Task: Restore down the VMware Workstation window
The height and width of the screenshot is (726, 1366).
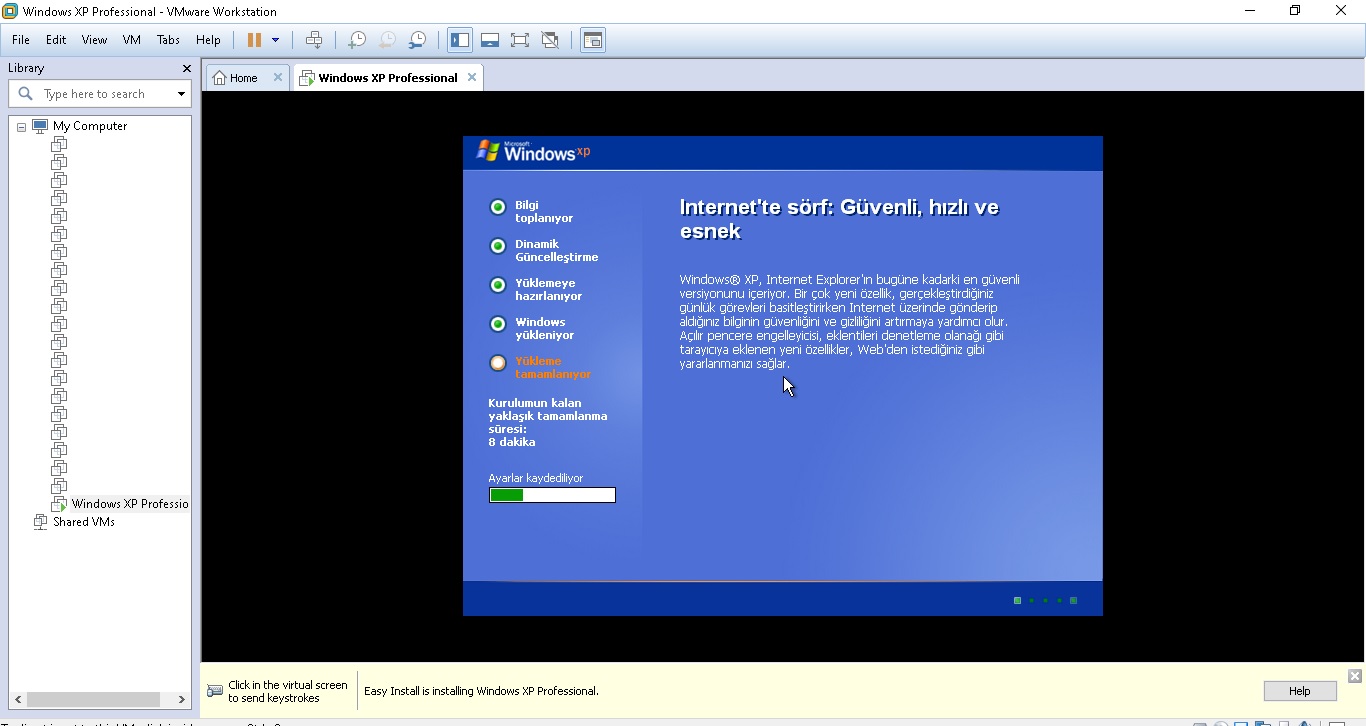Action: (x=1295, y=11)
